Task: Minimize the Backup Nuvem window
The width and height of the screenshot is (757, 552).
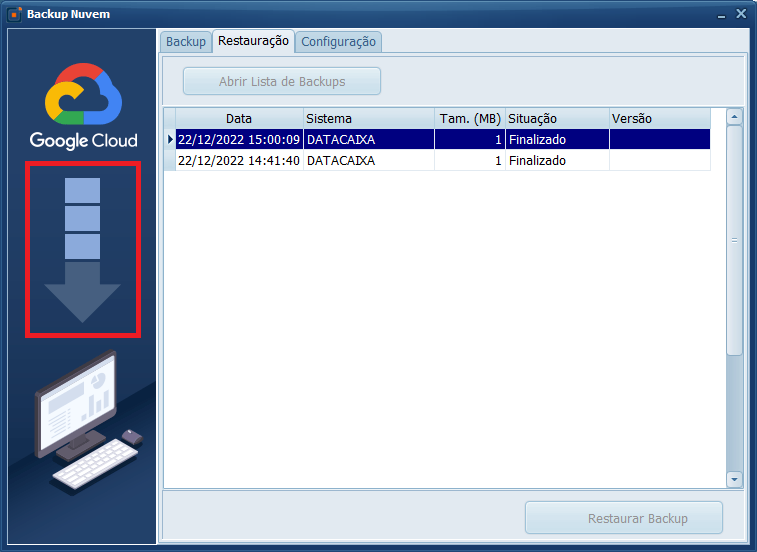Action: pos(721,15)
